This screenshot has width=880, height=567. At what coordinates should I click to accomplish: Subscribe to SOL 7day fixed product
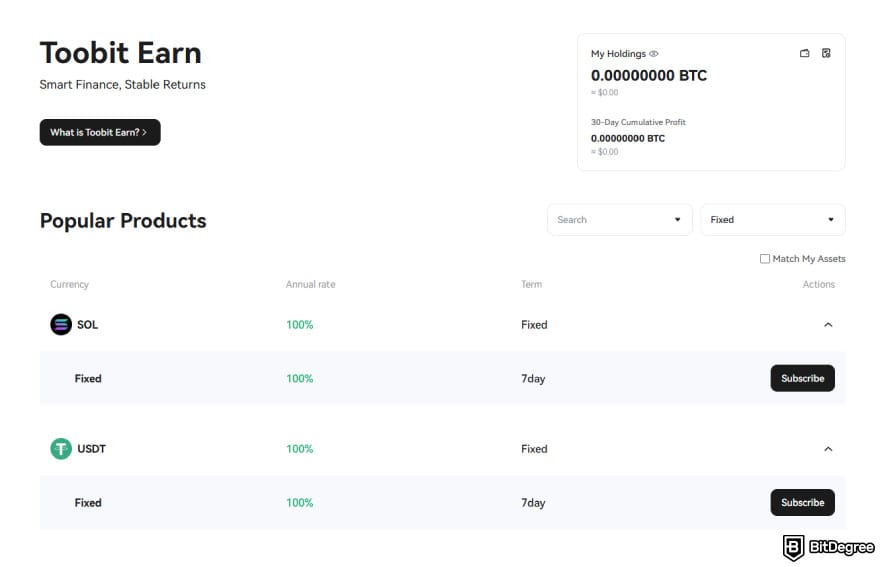click(x=803, y=378)
